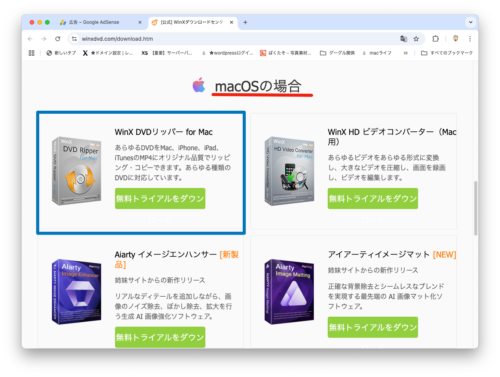The height and width of the screenshot is (377, 500).
Task: Go forward with the browser forward arrow
Action: click(x=44, y=39)
